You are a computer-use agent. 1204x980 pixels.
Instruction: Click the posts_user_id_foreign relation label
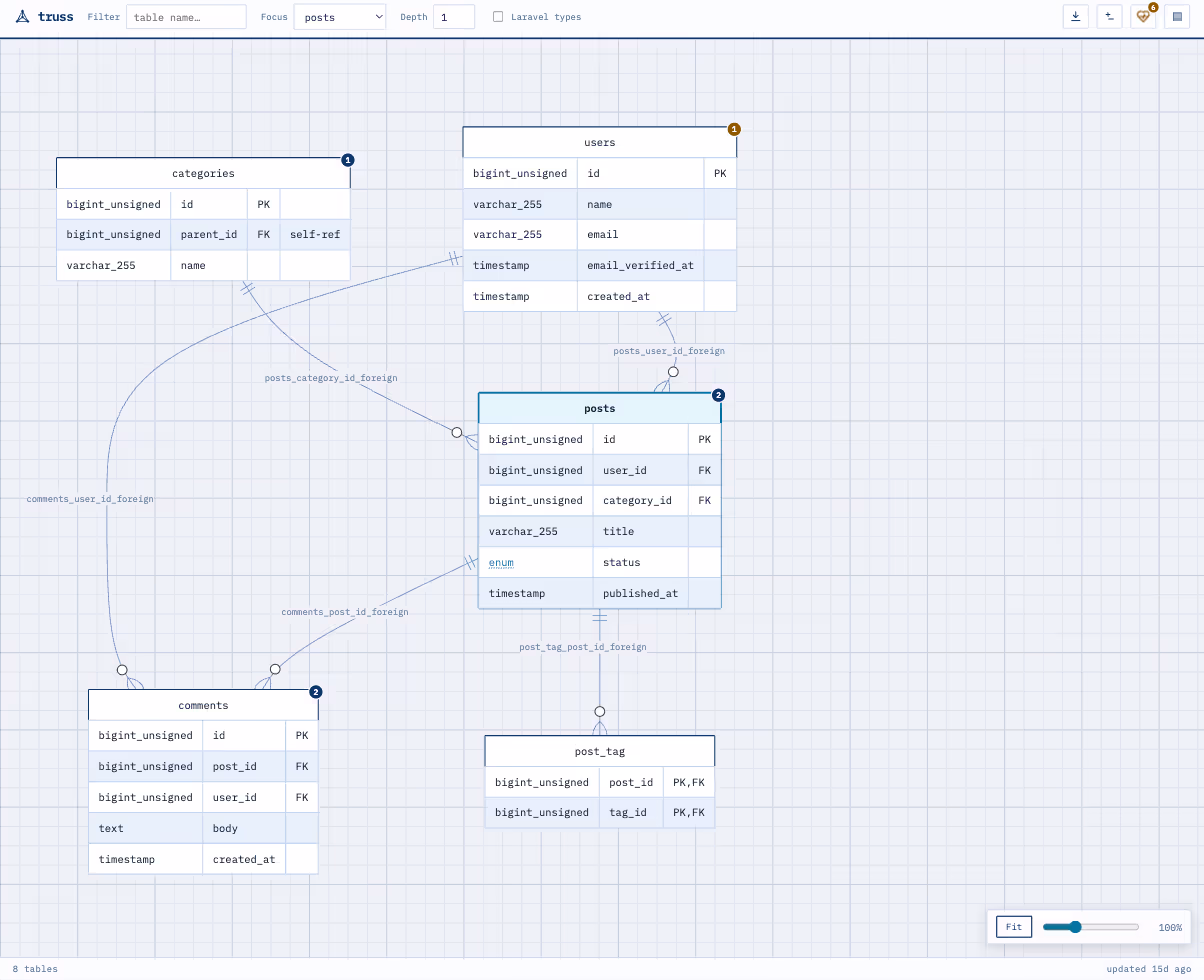pyautogui.click(x=669, y=351)
